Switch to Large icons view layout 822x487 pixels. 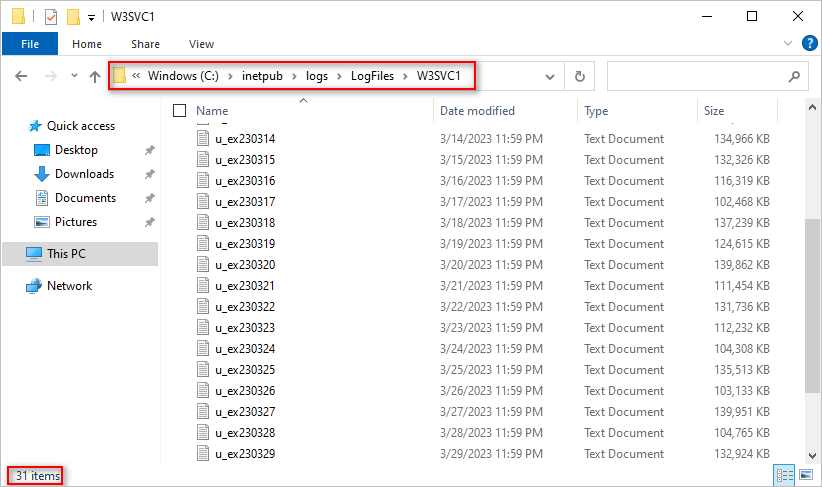click(806, 475)
